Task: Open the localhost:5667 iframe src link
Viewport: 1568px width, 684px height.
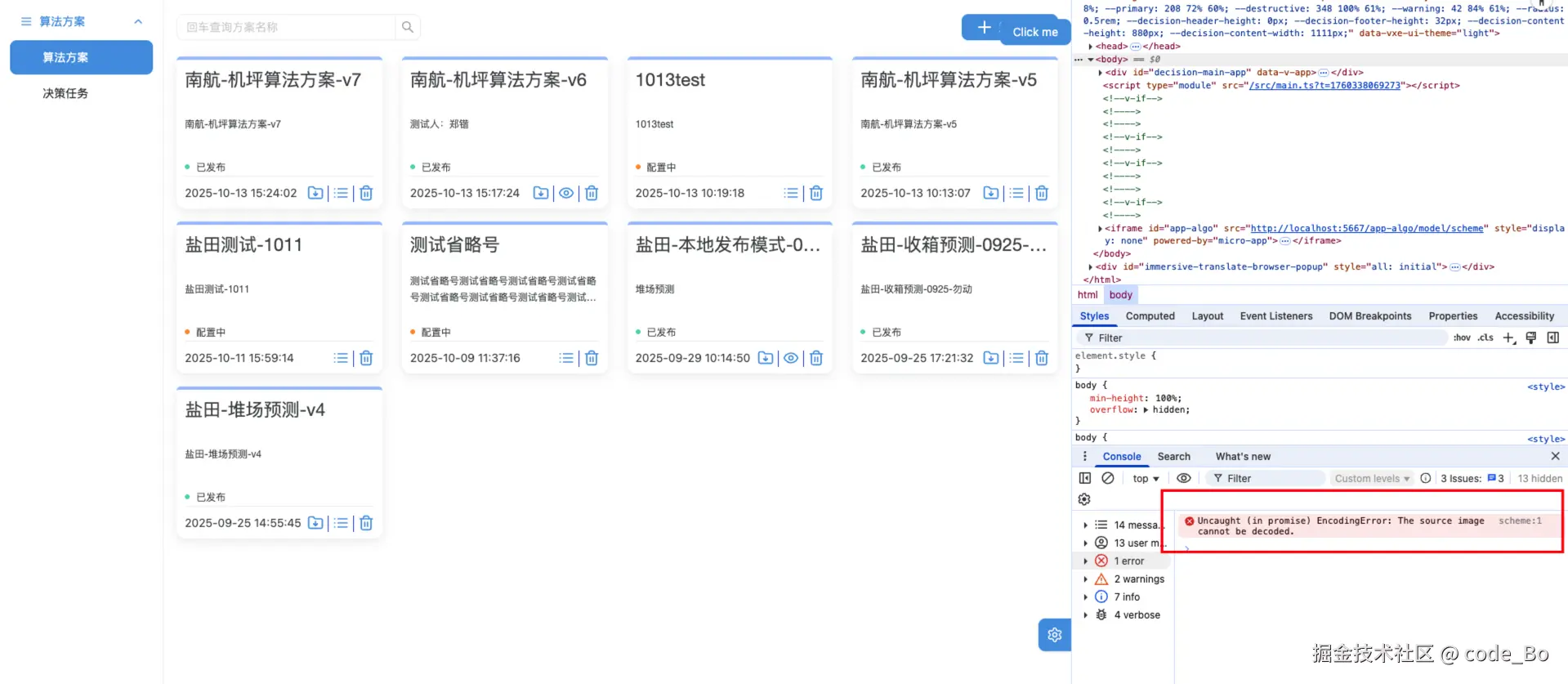Action: pos(1367,229)
